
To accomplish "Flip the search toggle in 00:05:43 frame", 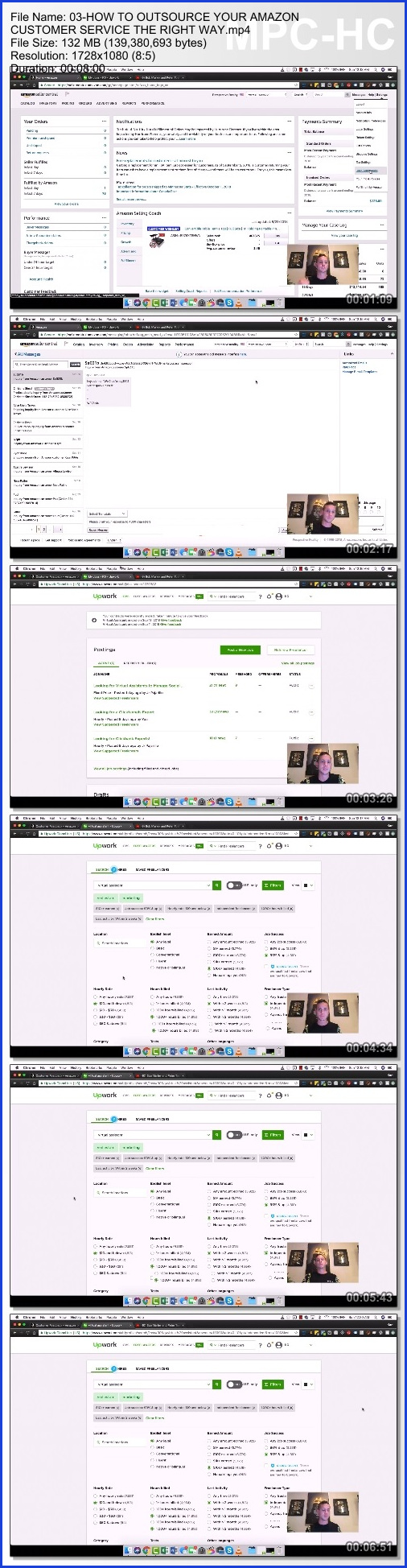I will coord(234,1135).
